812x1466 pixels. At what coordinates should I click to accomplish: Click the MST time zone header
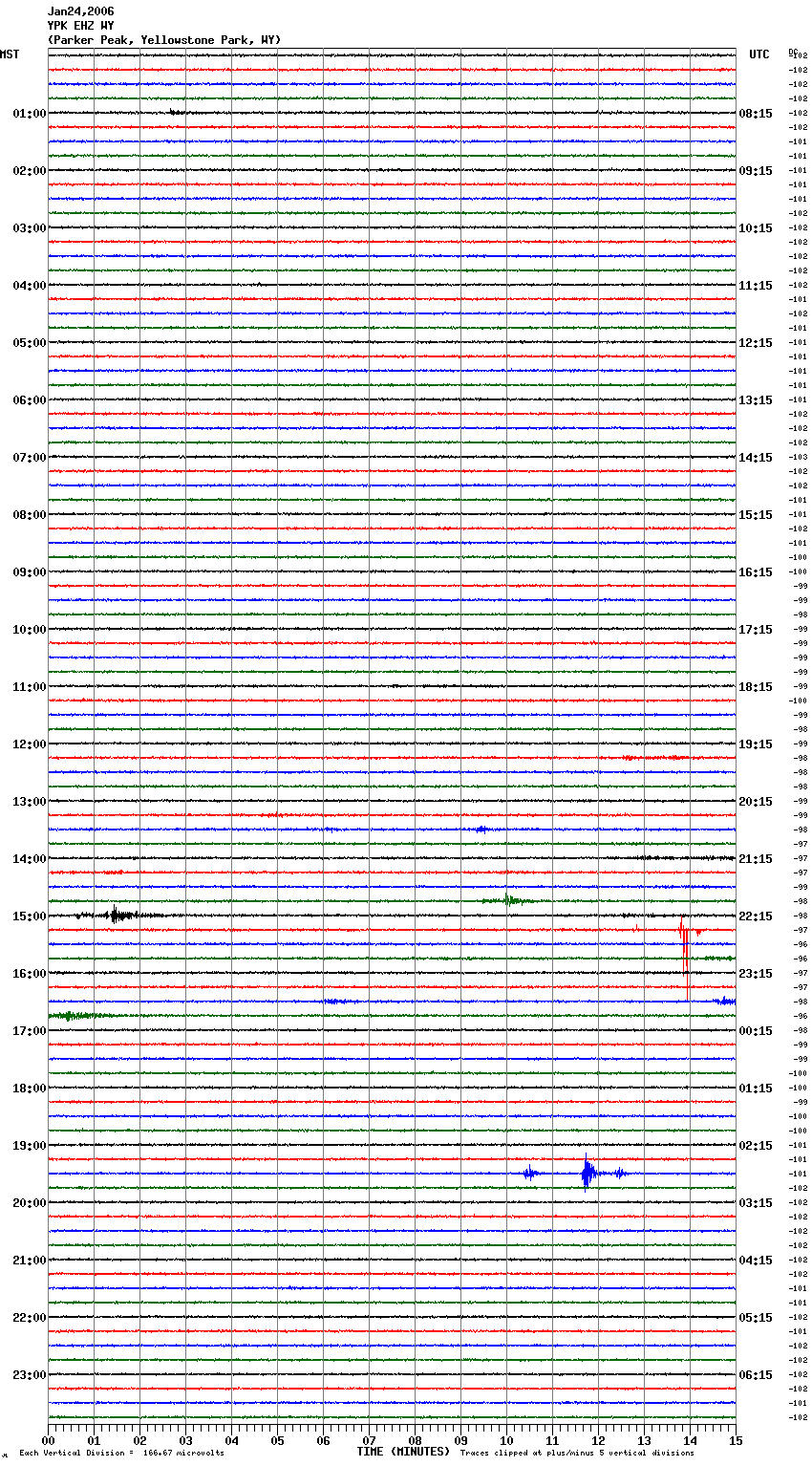(10, 54)
